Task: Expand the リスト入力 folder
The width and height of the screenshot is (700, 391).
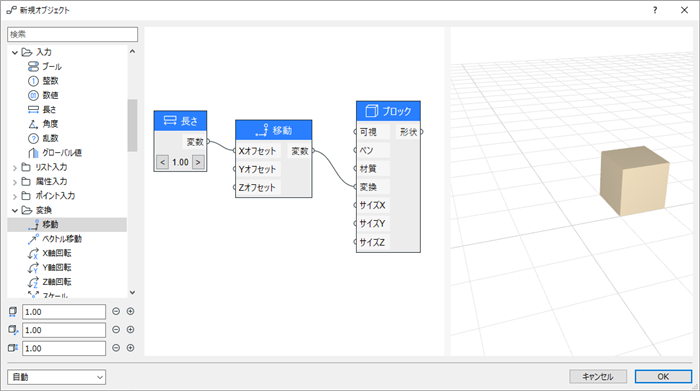Action: pos(15,168)
